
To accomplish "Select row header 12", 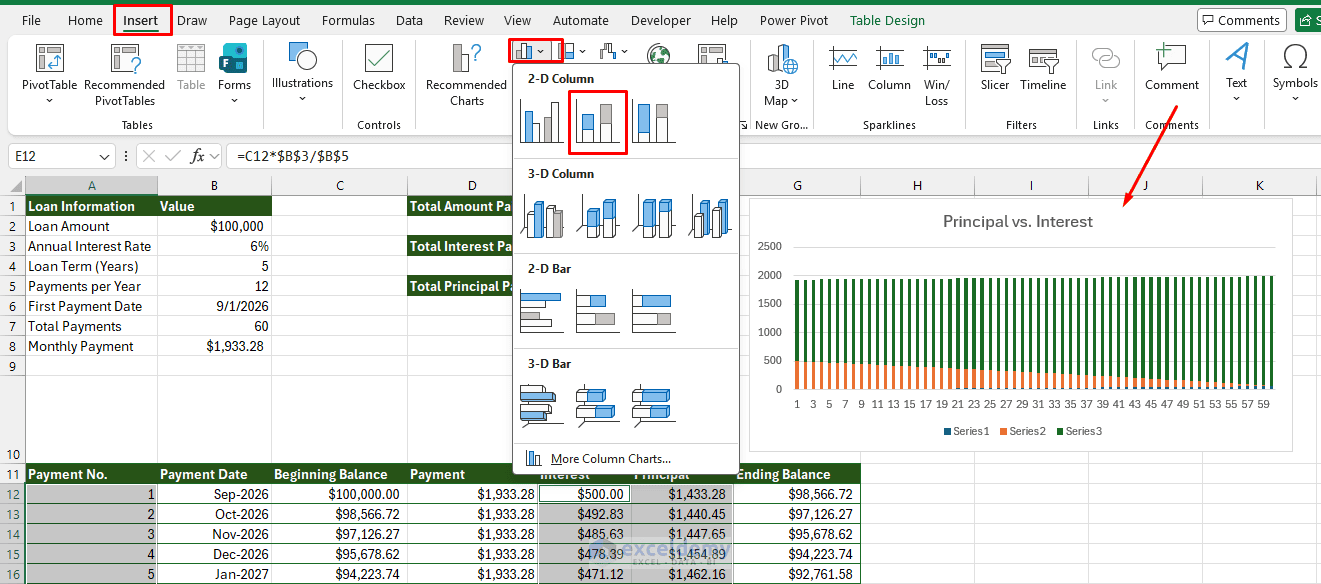I will point(12,494).
